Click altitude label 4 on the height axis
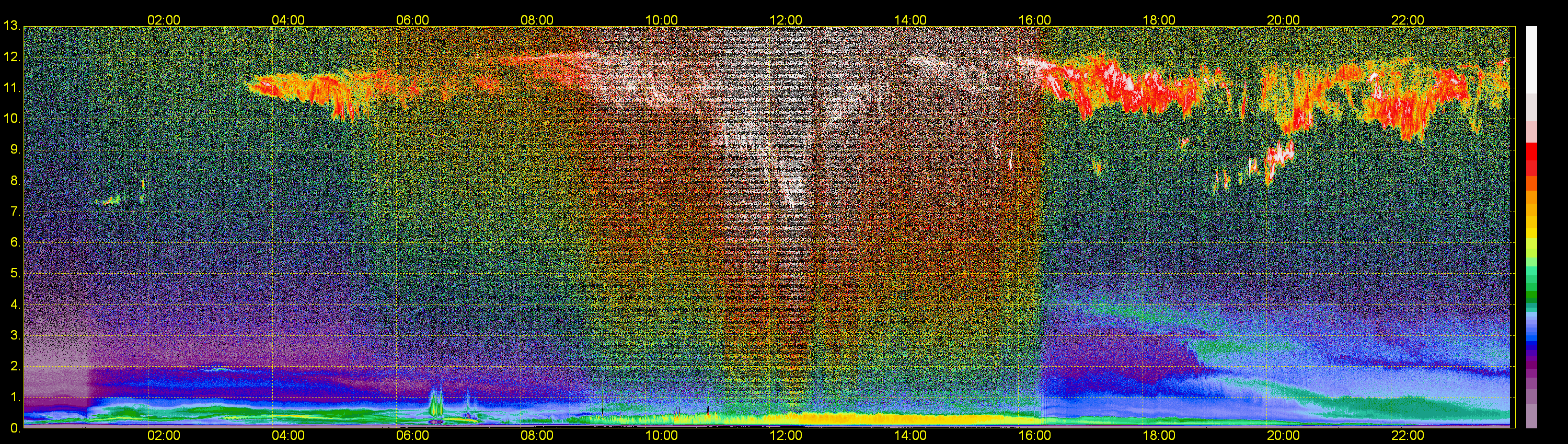 15,305
